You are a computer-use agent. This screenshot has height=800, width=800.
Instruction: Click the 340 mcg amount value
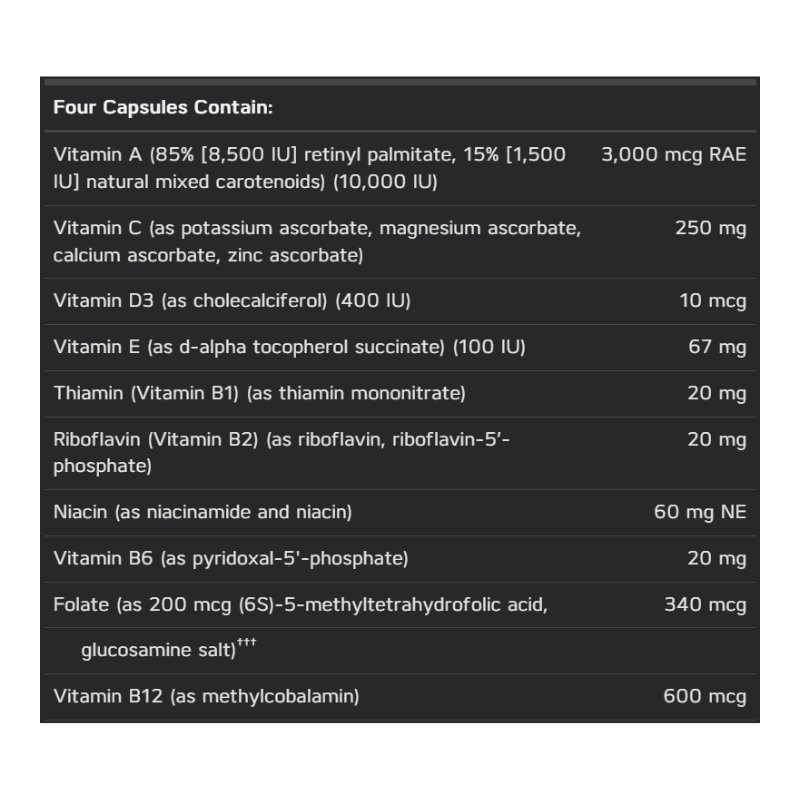tap(705, 604)
